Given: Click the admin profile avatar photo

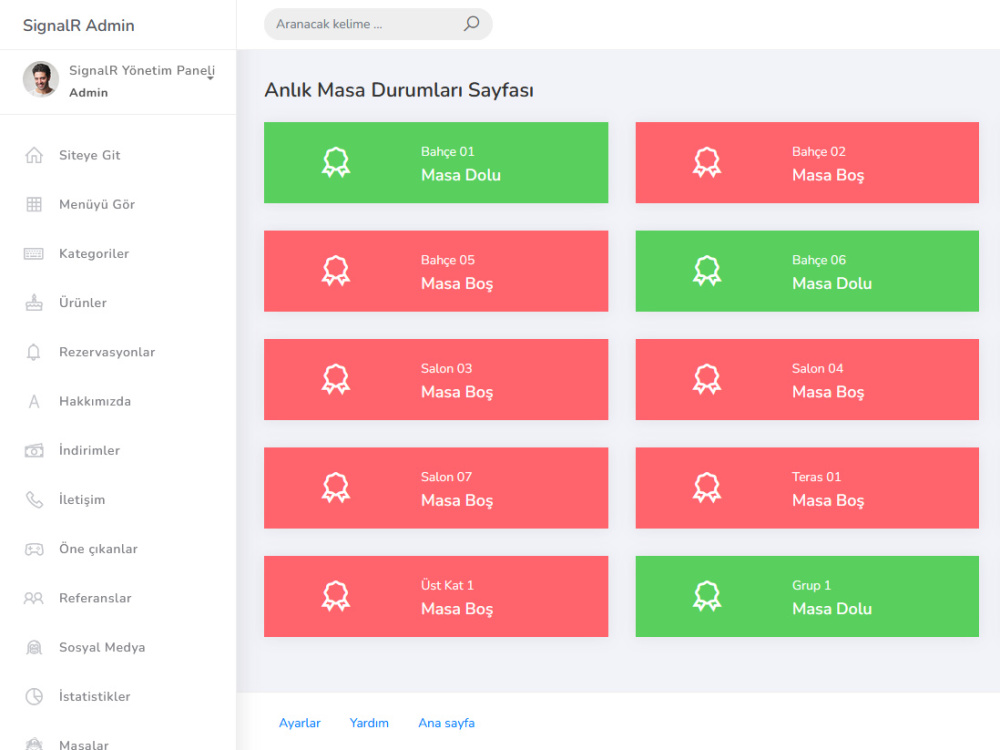Looking at the screenshot, I should [x=41, y=79].
